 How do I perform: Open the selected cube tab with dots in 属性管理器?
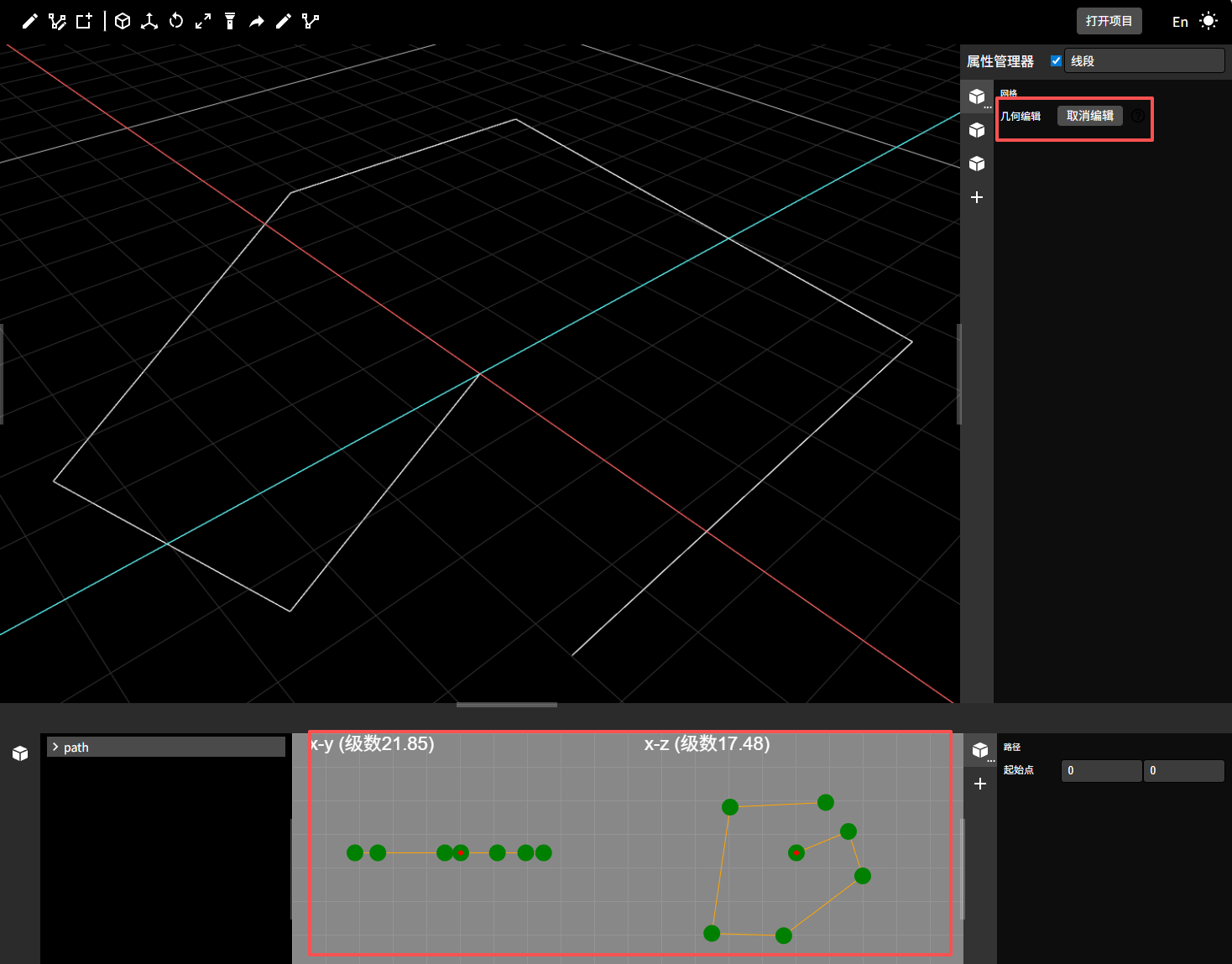977,97
